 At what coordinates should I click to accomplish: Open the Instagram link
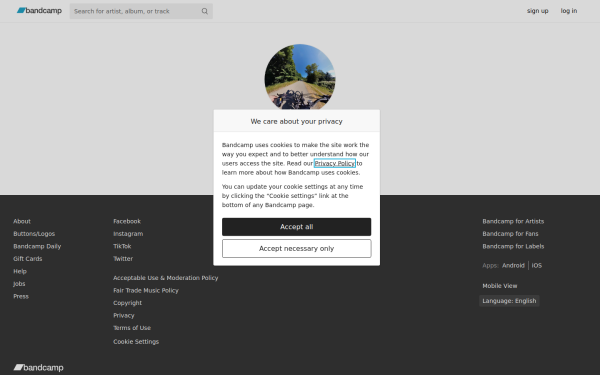coord(128,234)
